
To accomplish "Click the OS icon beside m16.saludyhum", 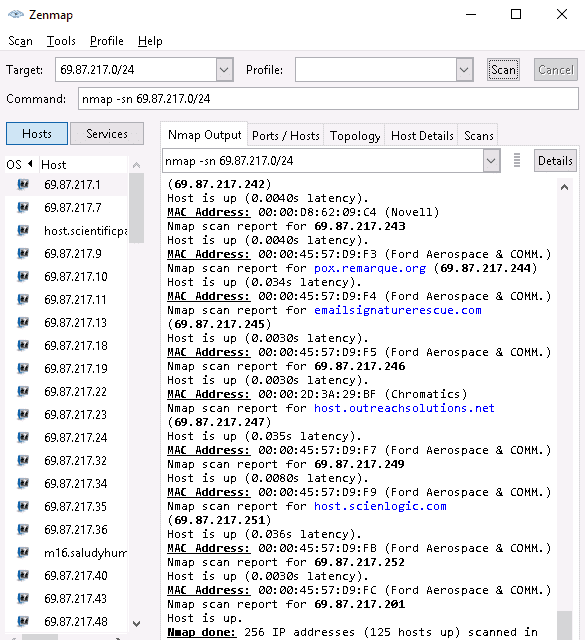I will pos(23,553).
